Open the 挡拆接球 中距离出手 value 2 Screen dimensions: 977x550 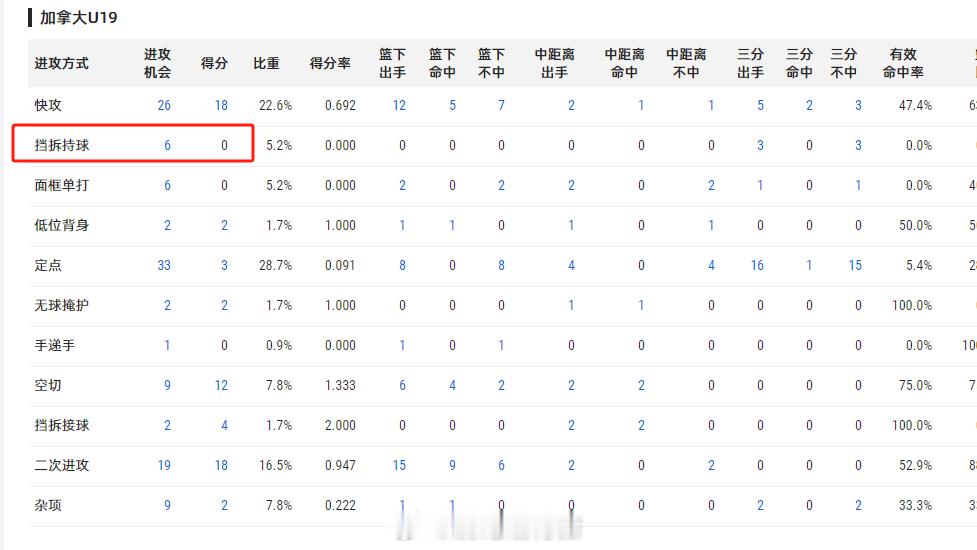point(571,425)
